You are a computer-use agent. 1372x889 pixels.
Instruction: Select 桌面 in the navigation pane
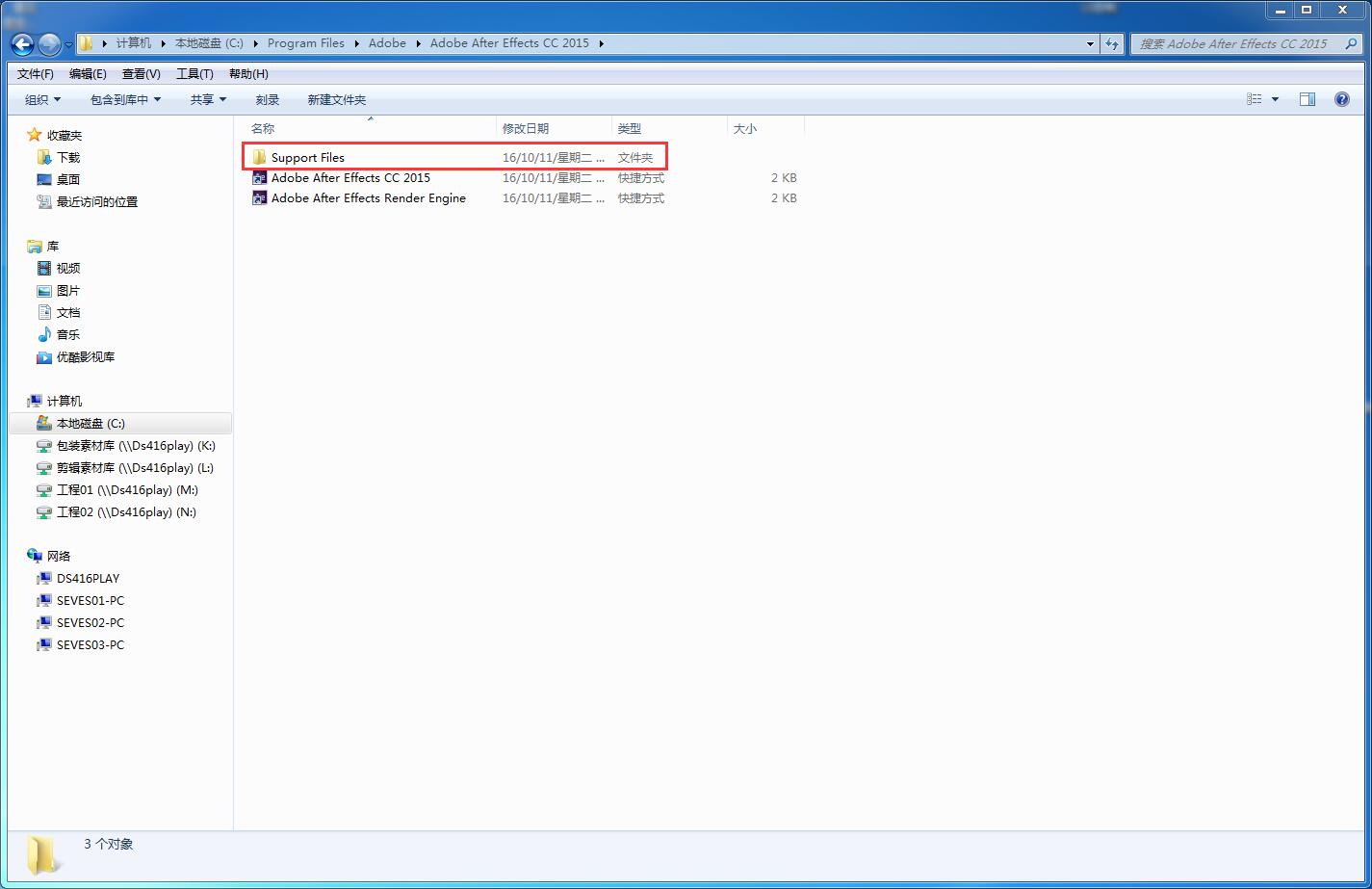point(67,179)
